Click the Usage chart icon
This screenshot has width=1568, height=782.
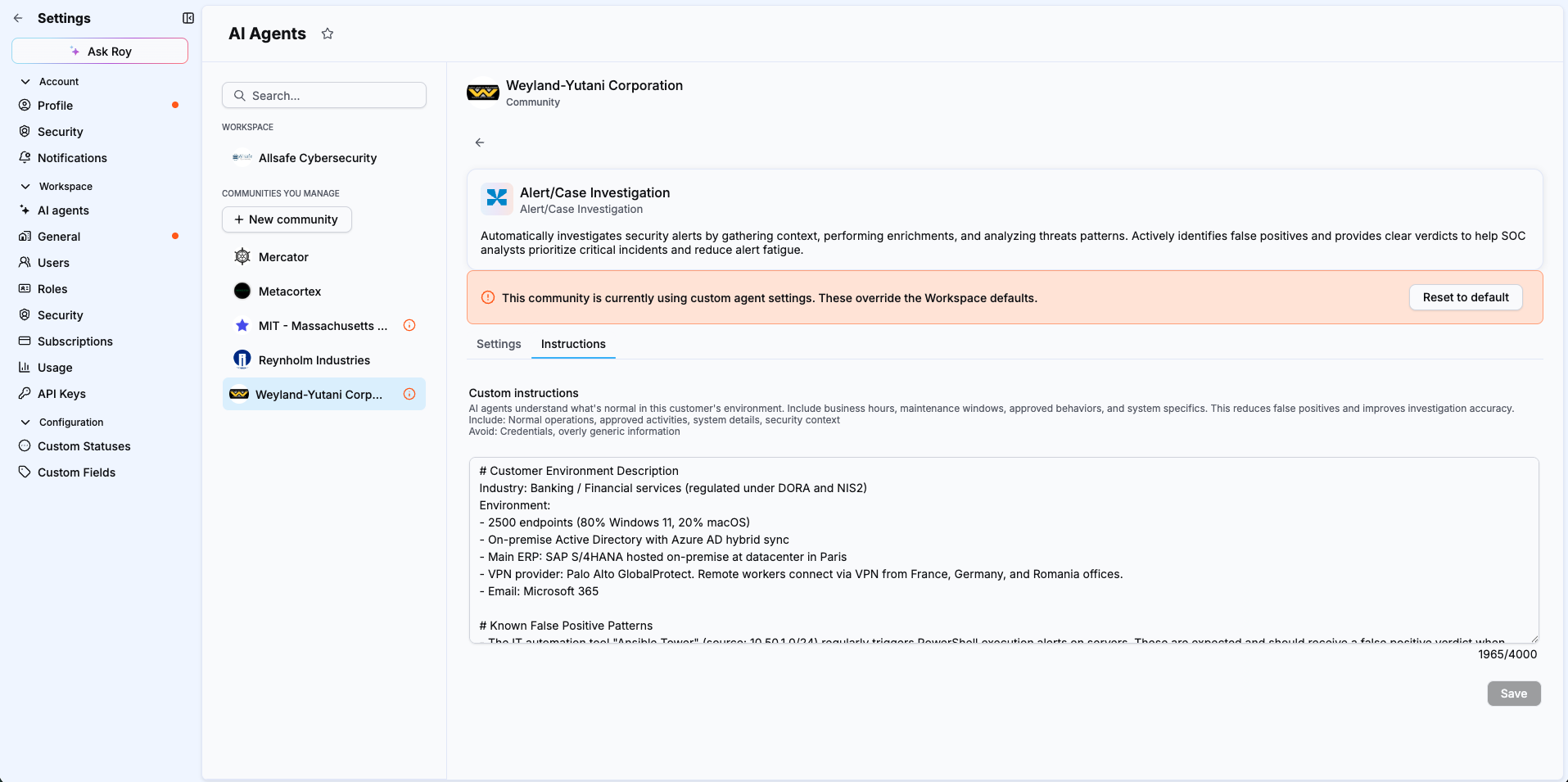coord(25,368)
